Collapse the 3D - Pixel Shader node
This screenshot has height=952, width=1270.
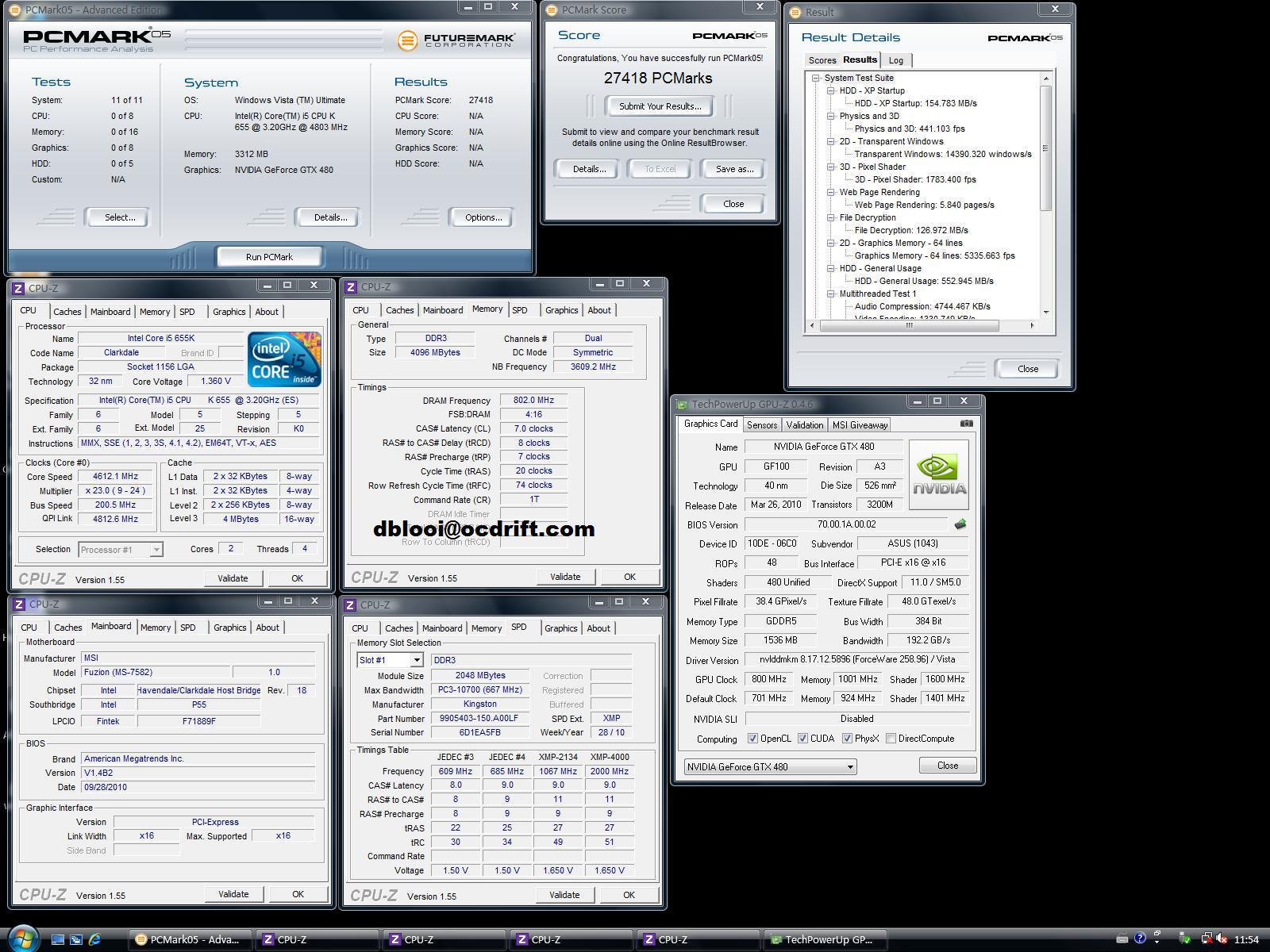point(831,167)
